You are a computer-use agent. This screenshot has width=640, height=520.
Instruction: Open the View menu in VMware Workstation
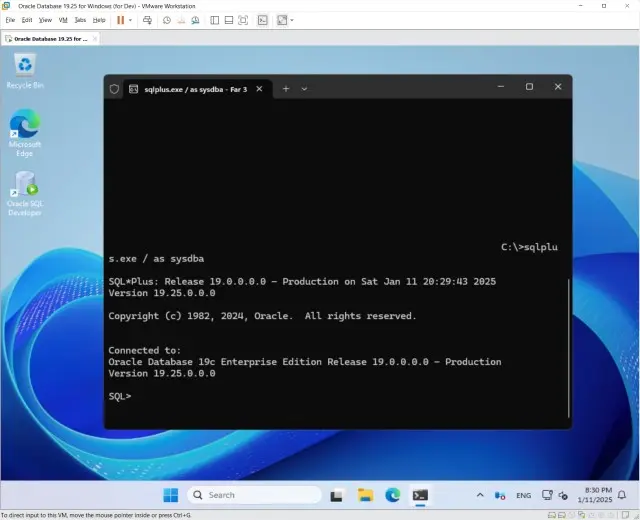tap(45, 20)
